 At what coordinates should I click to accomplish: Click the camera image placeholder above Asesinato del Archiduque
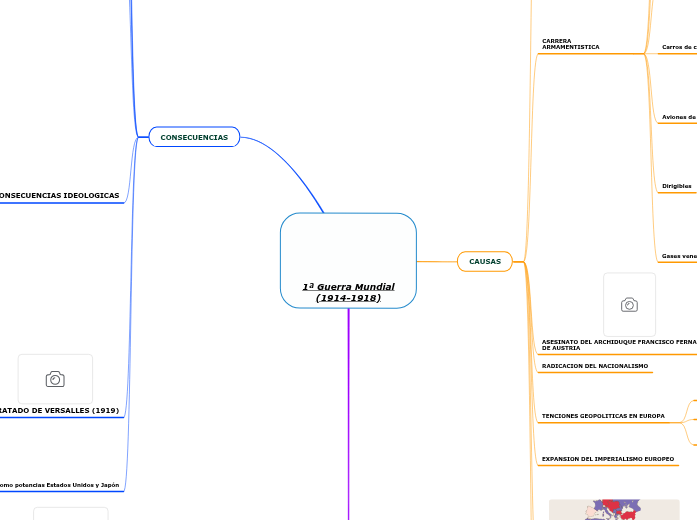[629, 304]
